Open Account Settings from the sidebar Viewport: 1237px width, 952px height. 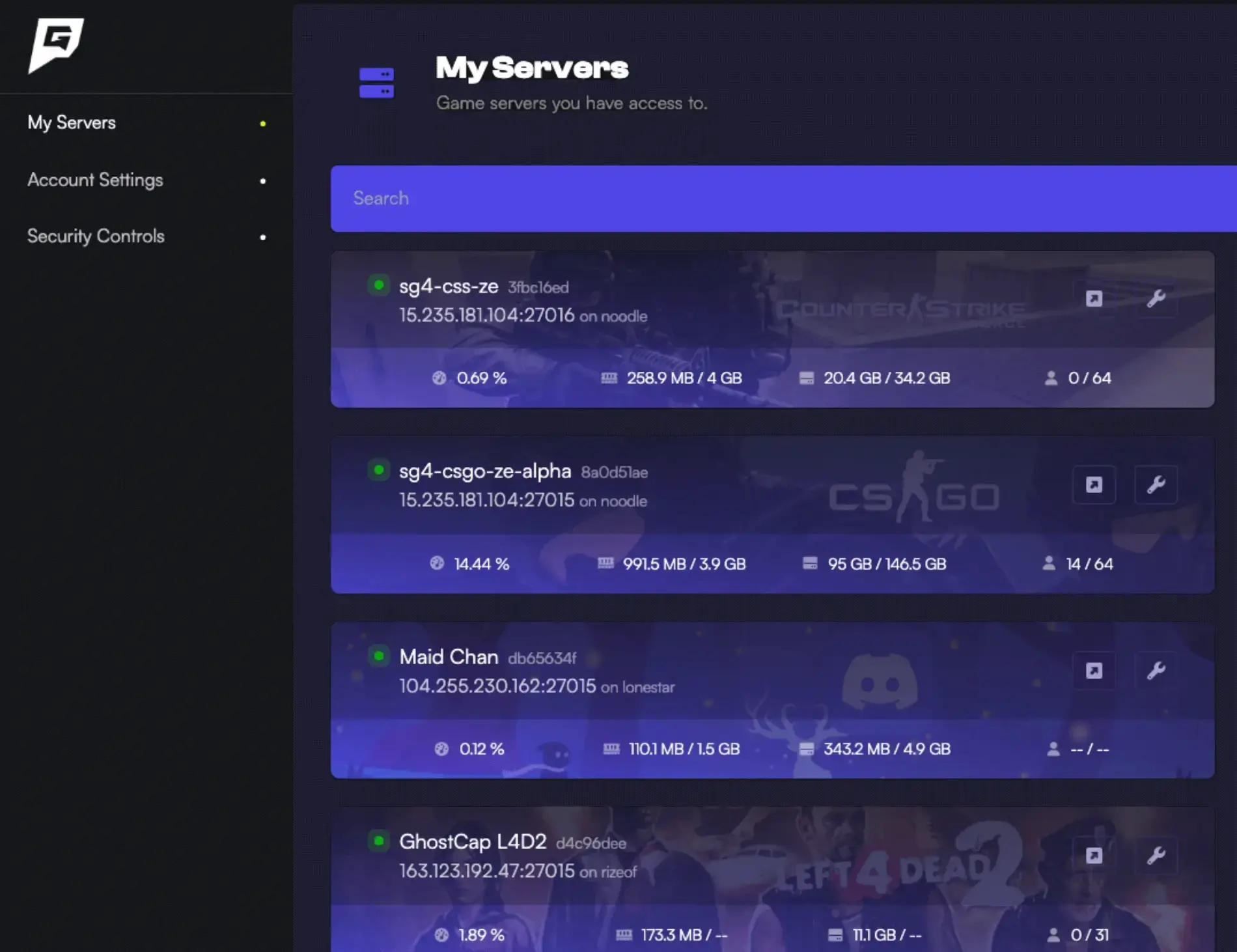(x=95, y=180)
